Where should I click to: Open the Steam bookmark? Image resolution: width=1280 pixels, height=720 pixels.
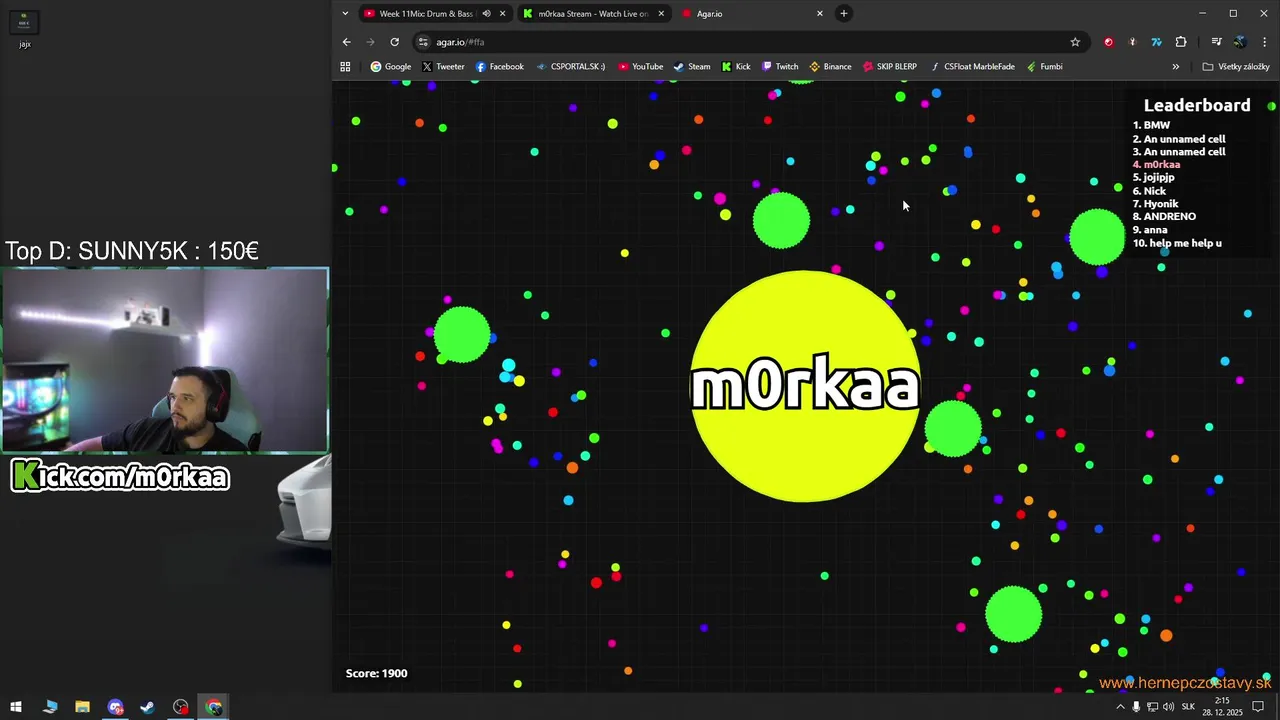692,67
